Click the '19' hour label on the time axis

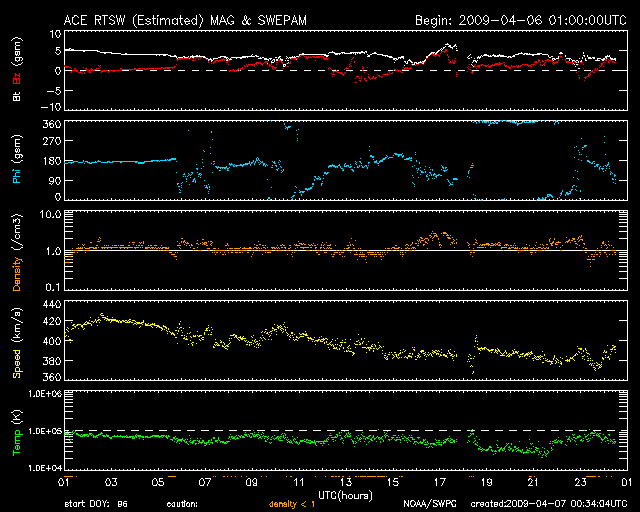486,483
